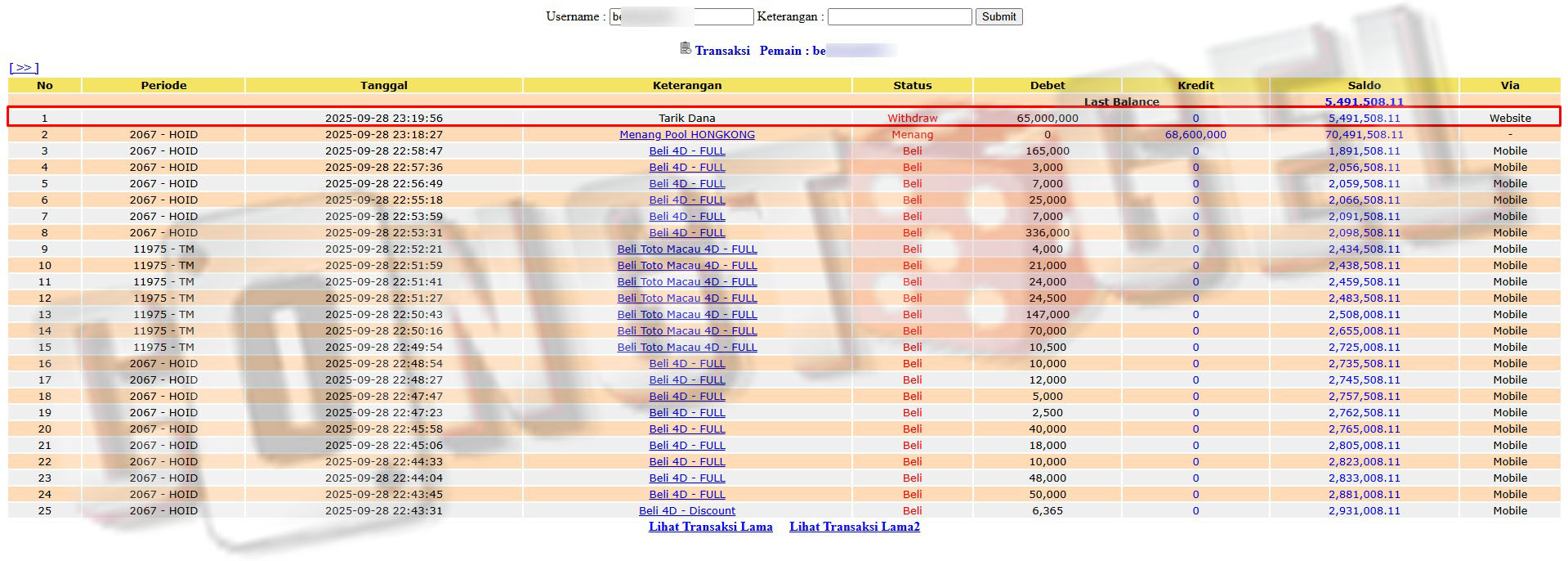
Task: Open the [>>] next page link
Action: (x=24, y=68)
